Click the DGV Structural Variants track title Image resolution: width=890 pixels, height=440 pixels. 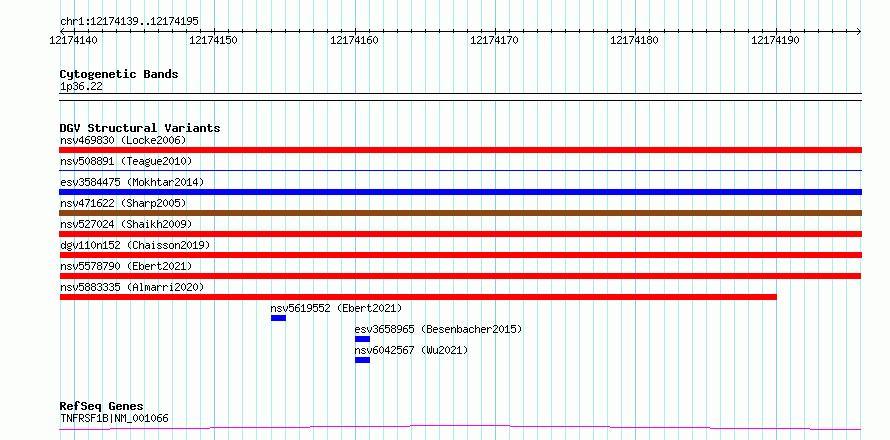pyautogui.click(x=140, y=128)
